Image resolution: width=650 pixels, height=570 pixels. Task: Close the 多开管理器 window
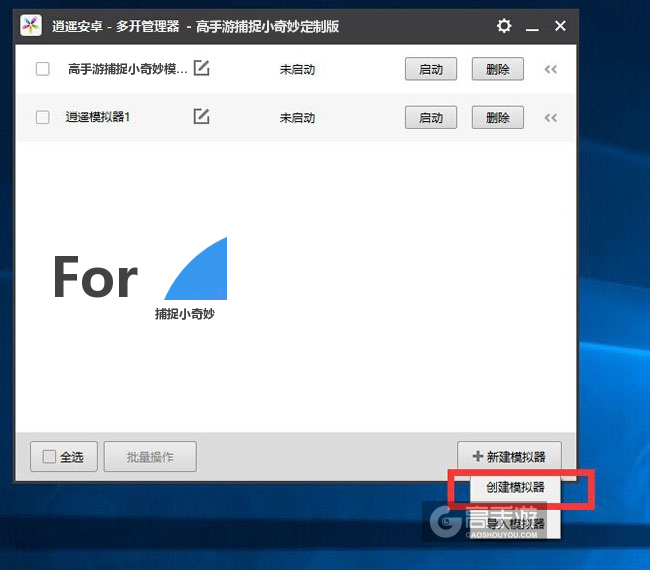click(560, 26)
